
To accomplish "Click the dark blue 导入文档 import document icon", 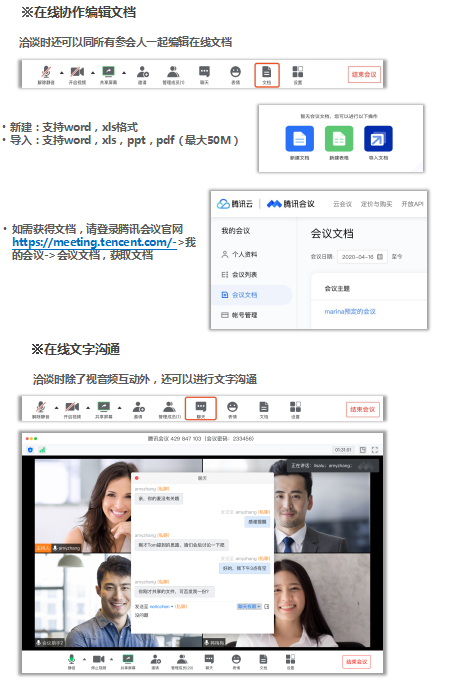I will 378,139.
